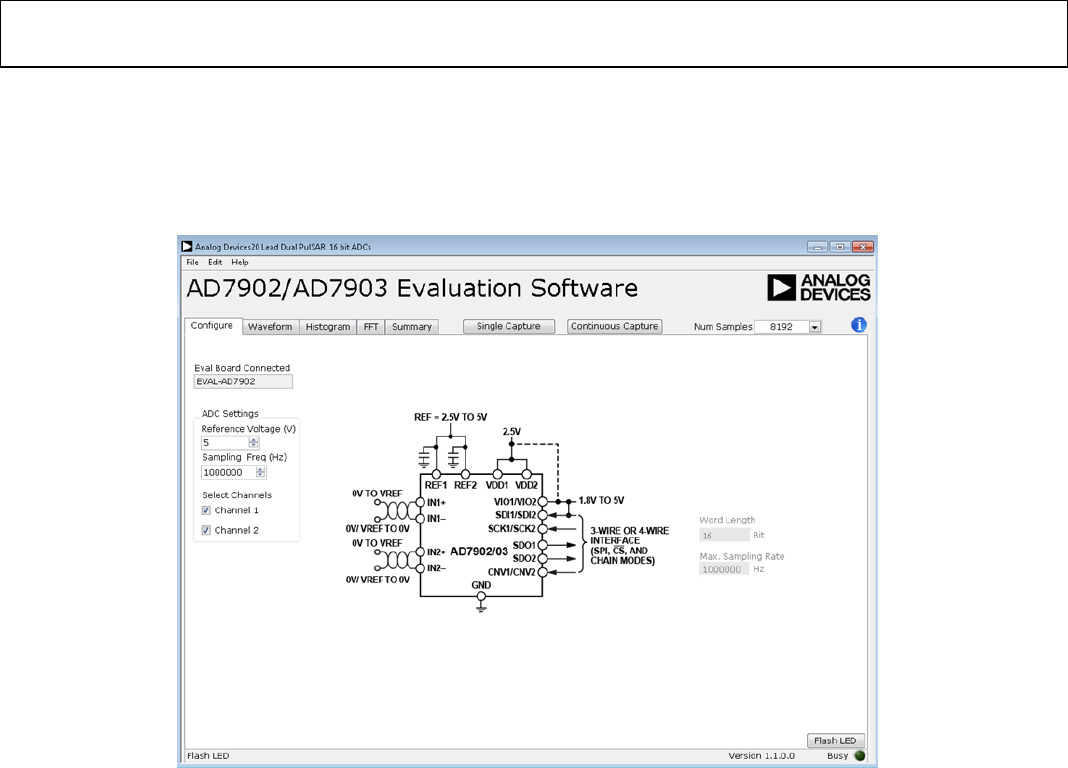This screenshot has height=768, width=1068.
Task: Click the blue info icon
Action: pos(858,325)
